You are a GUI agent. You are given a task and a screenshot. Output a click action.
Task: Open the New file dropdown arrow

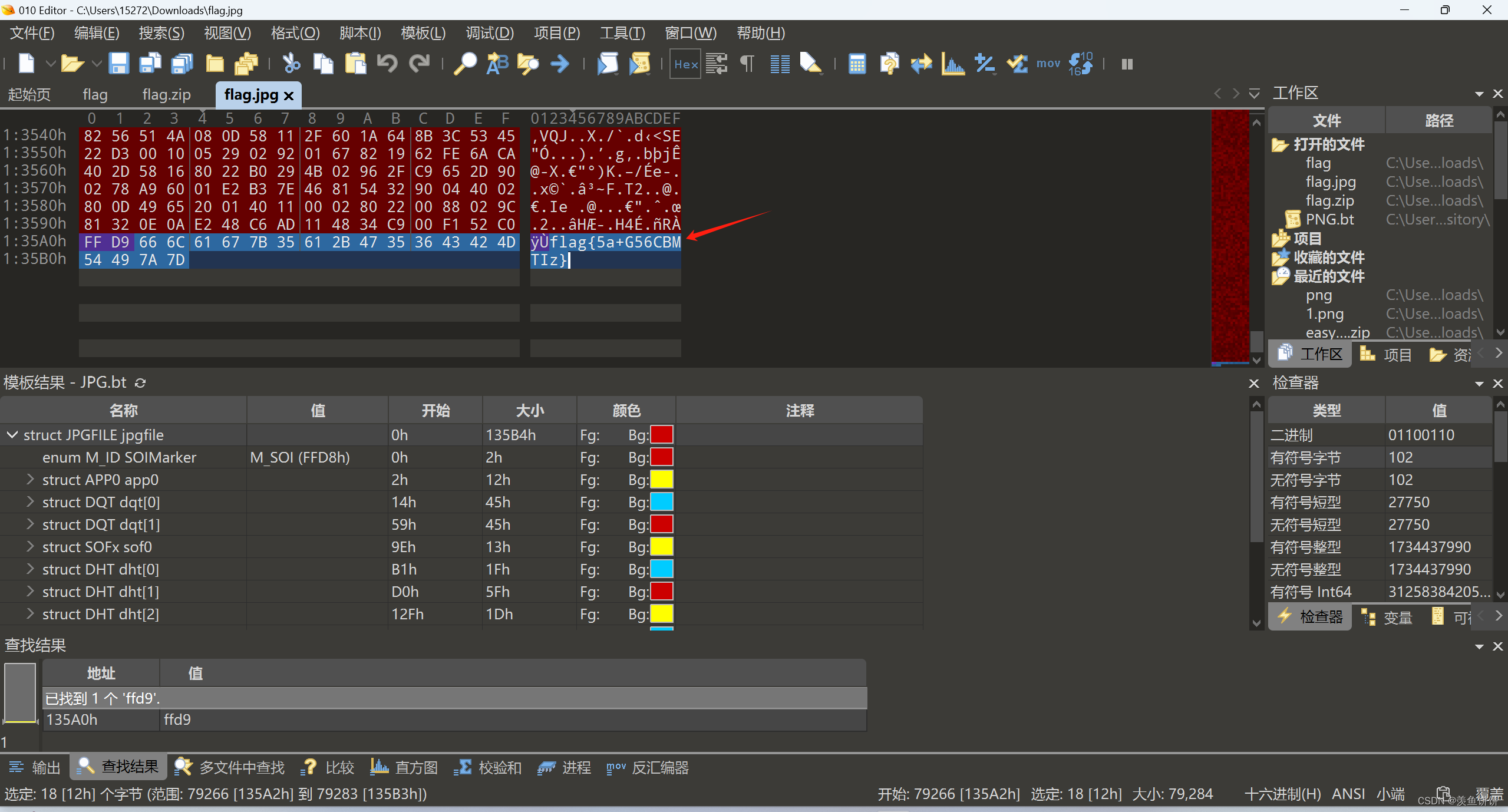[x=51, y=63]
